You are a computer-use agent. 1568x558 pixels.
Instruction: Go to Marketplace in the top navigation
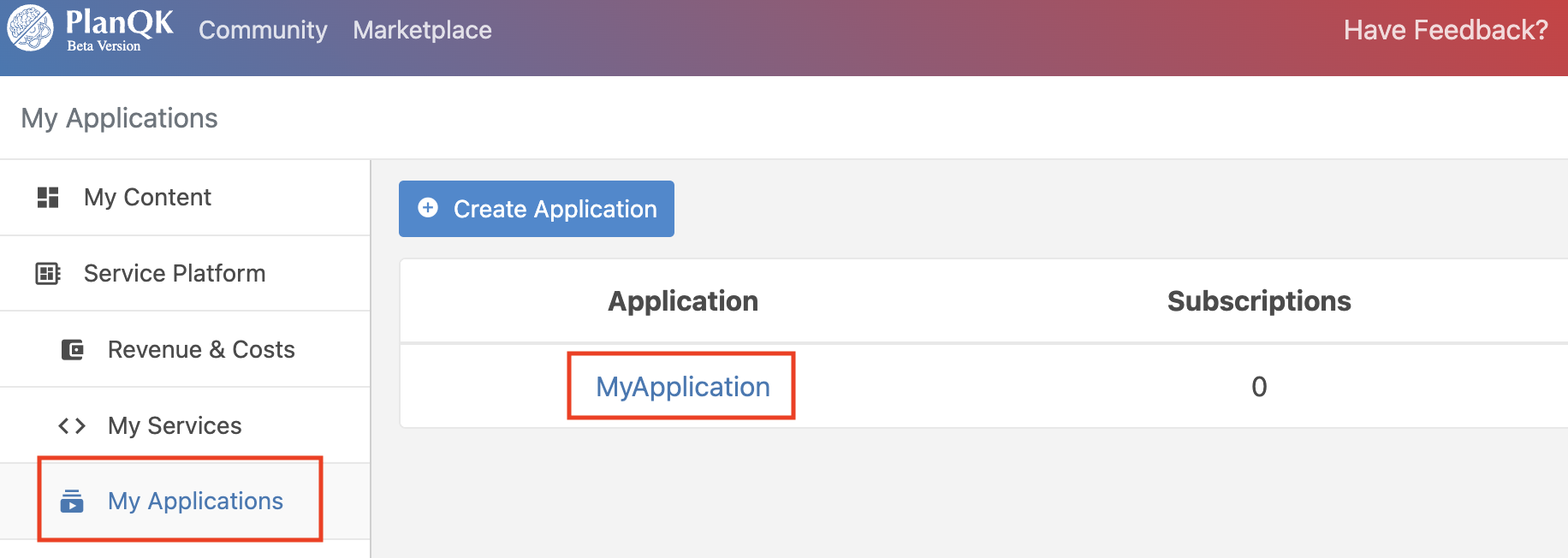click(422, 30)
